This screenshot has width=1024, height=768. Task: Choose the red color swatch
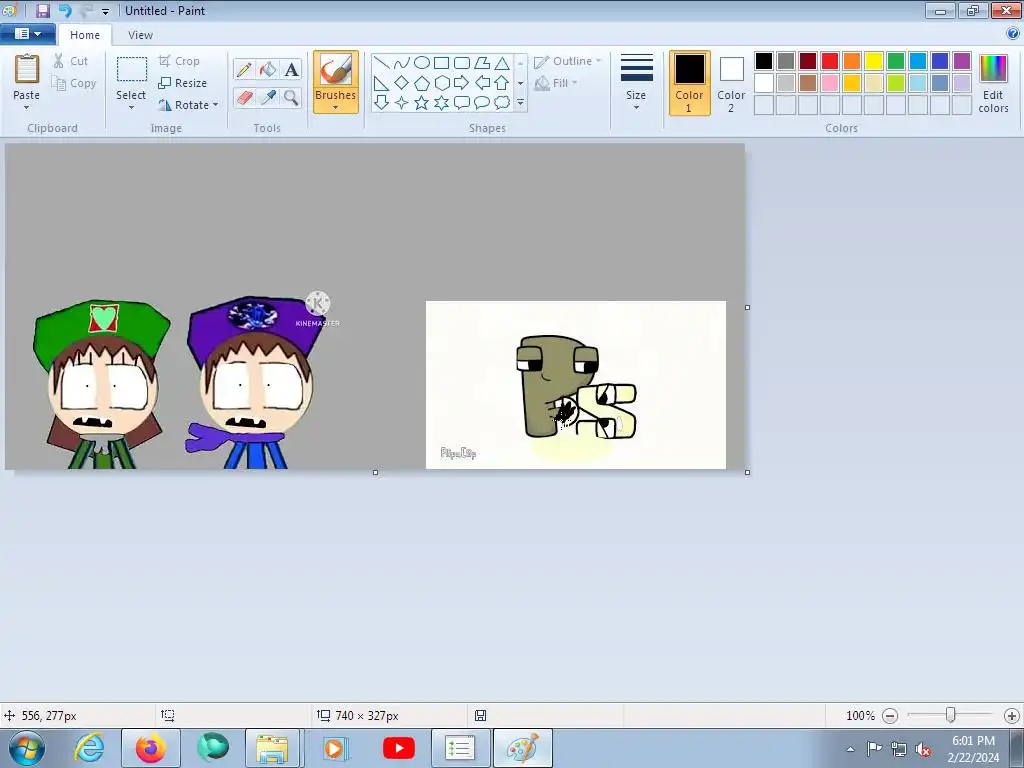(830, 61)
